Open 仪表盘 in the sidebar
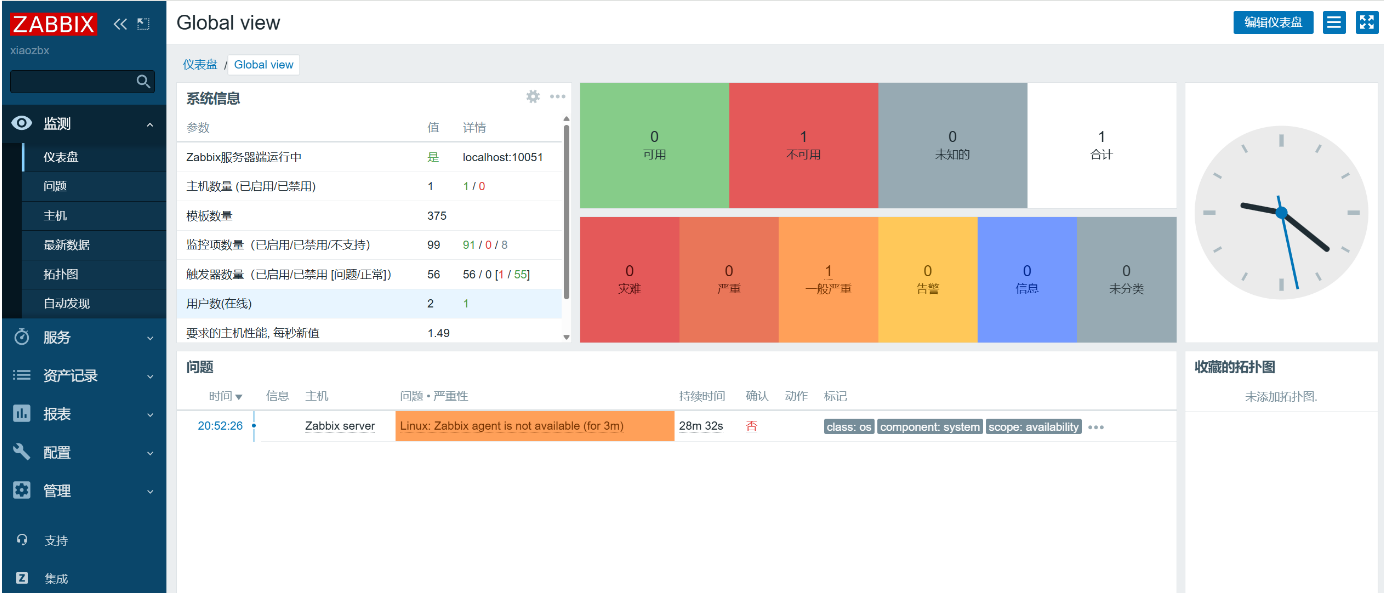 61,157
